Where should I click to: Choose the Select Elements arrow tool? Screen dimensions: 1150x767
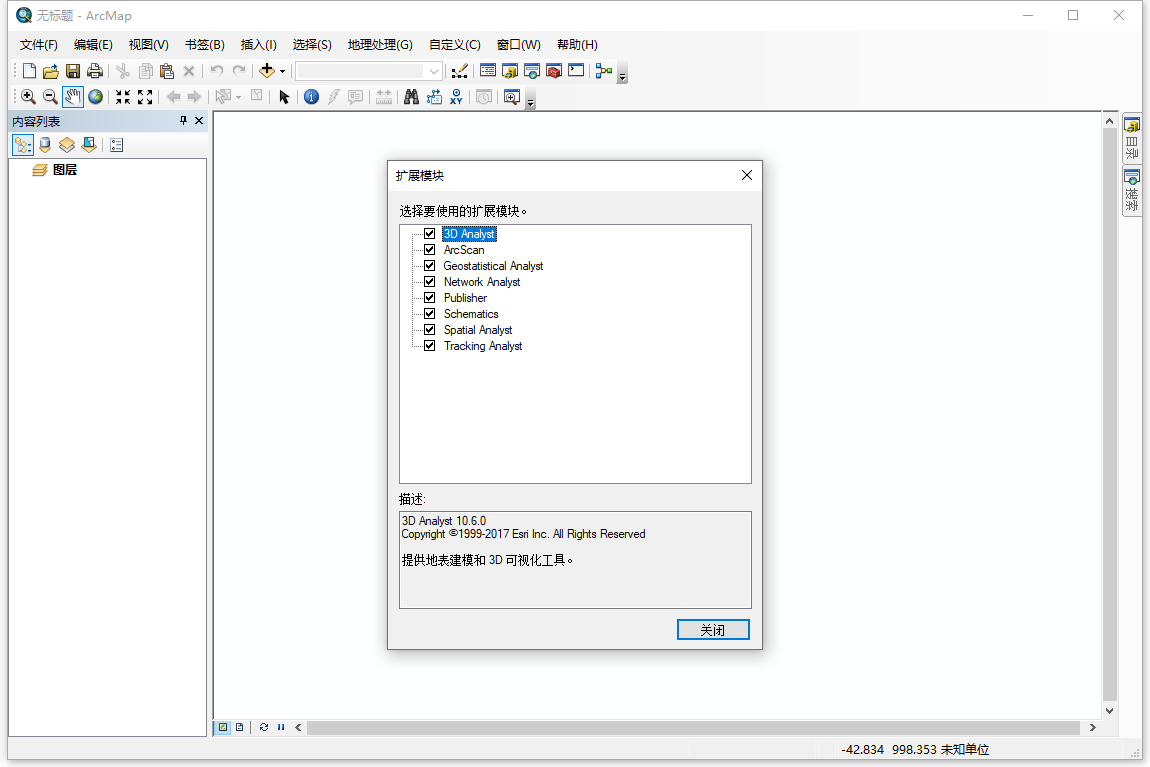pos(285,97)
